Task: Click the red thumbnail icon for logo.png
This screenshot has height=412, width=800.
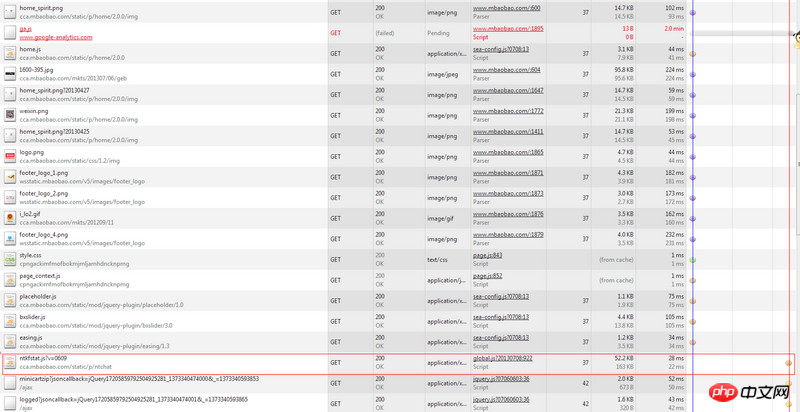Action: 10,157
